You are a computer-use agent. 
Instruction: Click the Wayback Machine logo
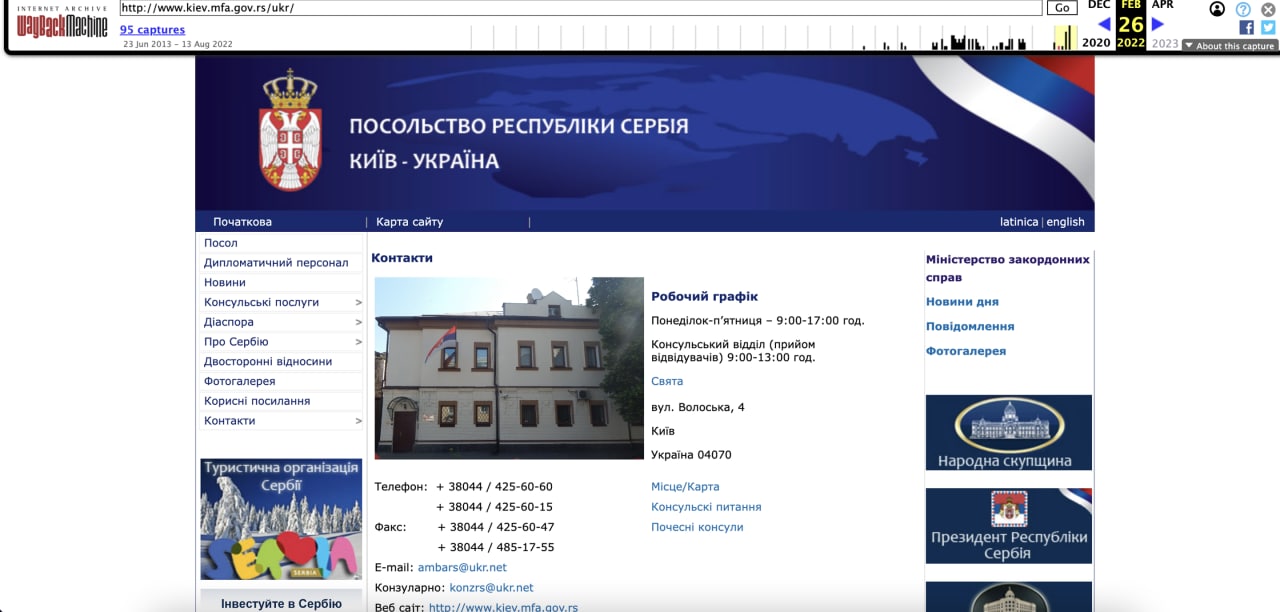pos(62,24)
